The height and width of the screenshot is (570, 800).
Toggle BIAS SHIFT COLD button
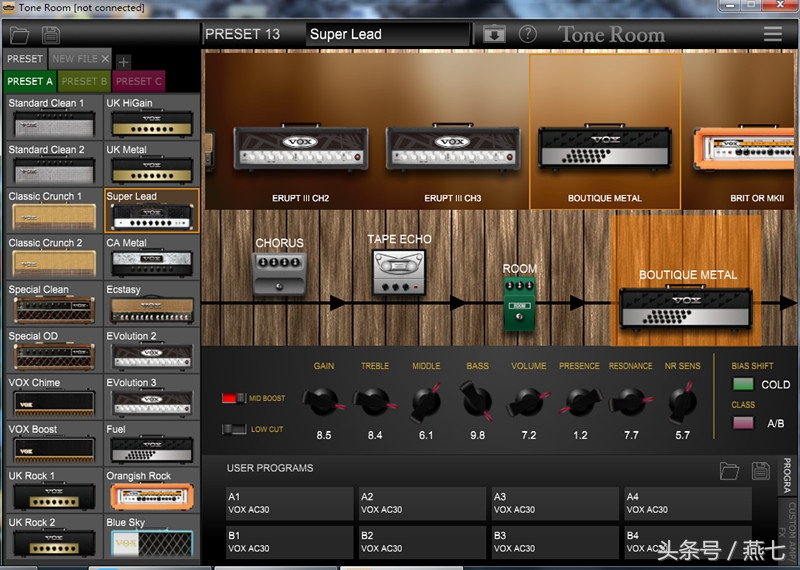click(x=743, y=384)
